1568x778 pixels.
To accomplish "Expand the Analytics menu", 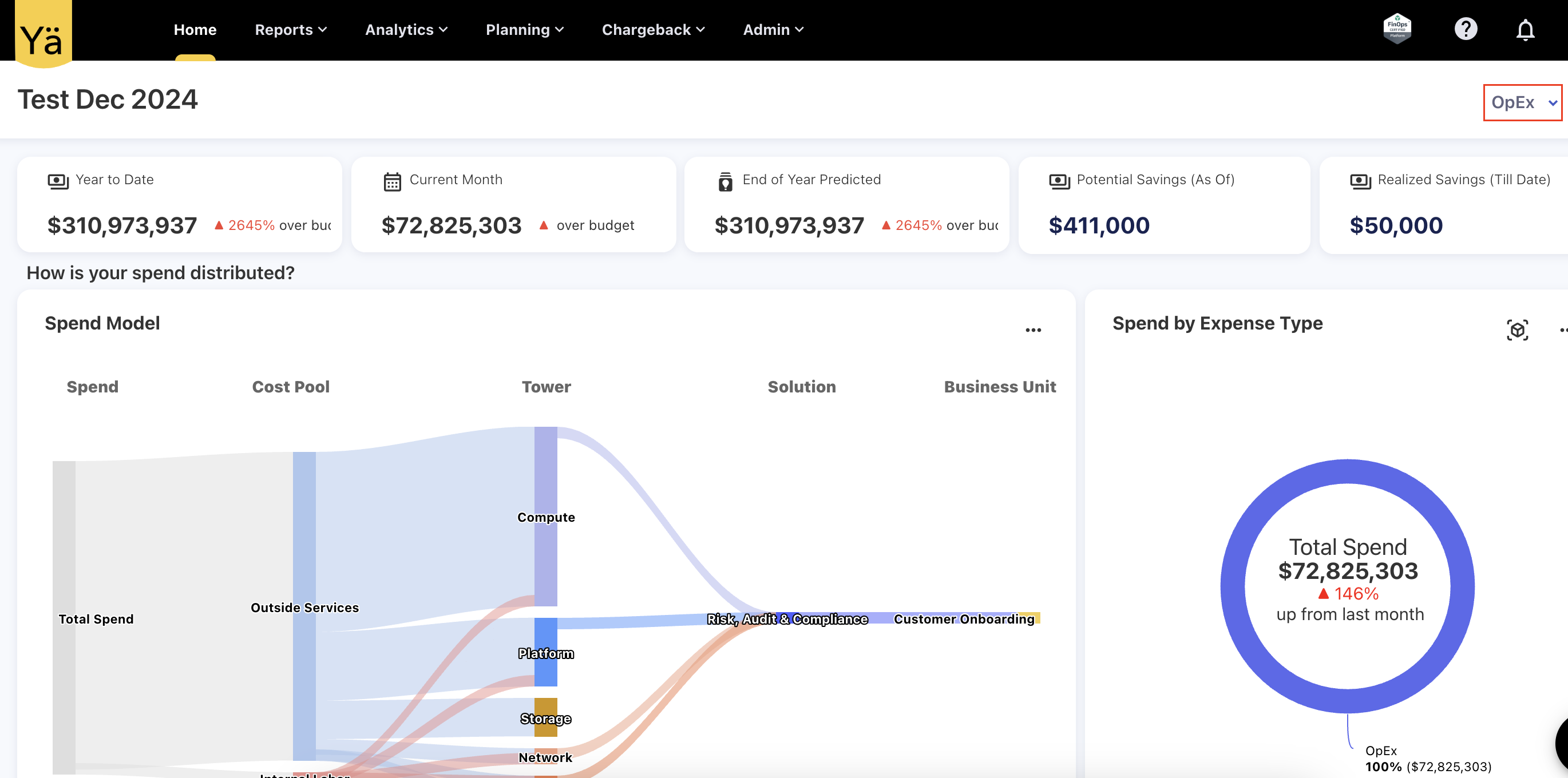I will point(406,30).
